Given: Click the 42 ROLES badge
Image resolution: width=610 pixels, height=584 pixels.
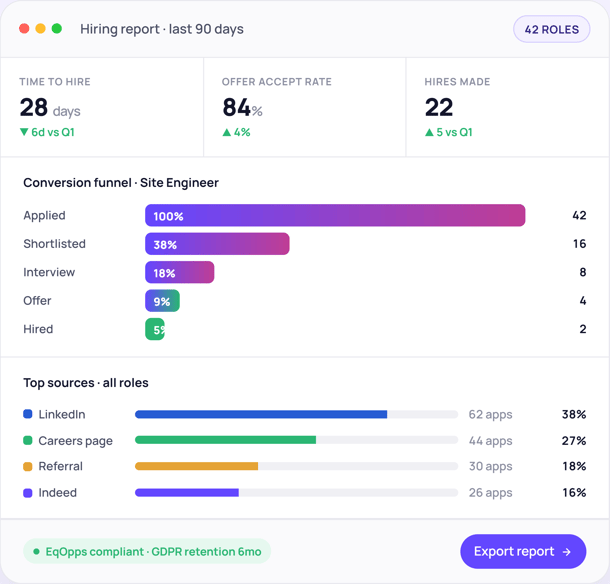Looking at the screenshot, I should click(551, 29).
